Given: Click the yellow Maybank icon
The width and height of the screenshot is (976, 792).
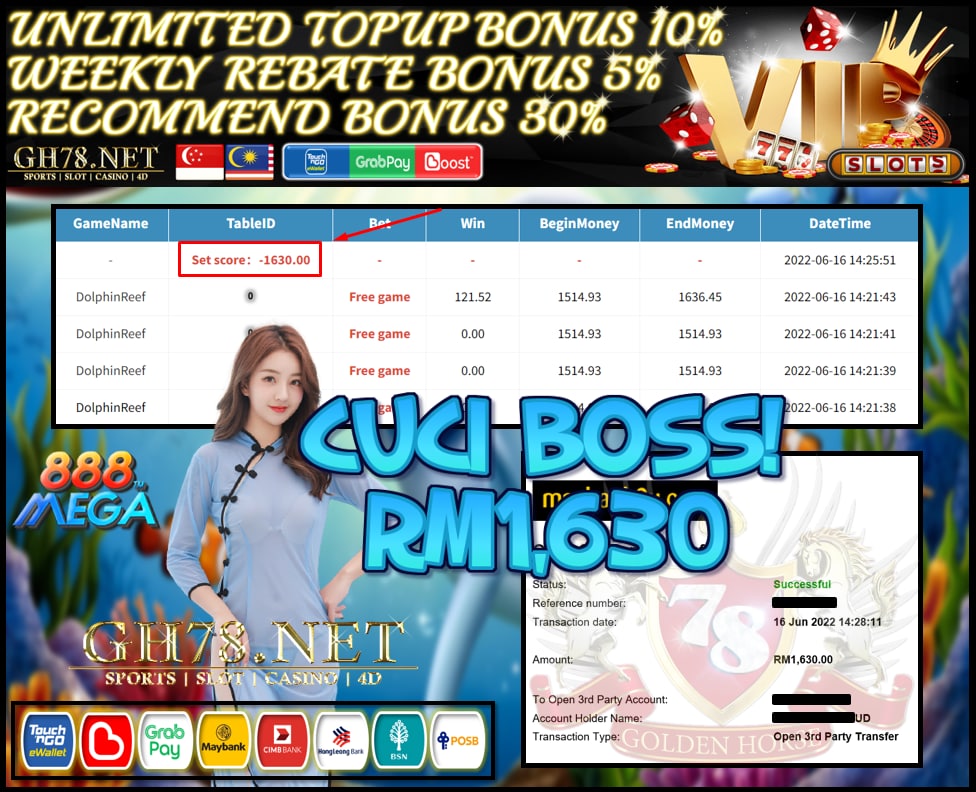Looking at the screenshot, I should 223,741.
